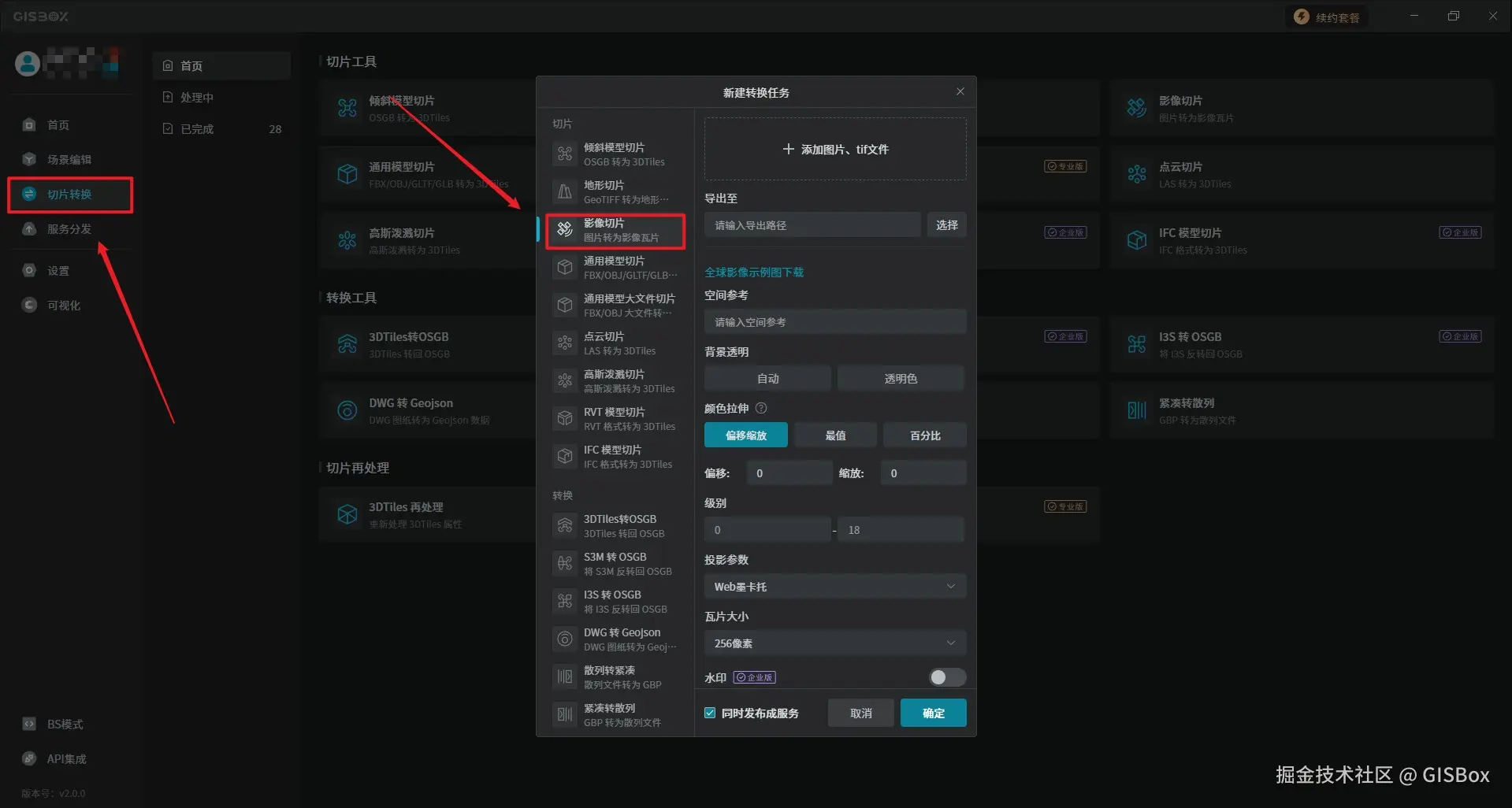Choose the 地形切片 icon in the dialog list

565,191
